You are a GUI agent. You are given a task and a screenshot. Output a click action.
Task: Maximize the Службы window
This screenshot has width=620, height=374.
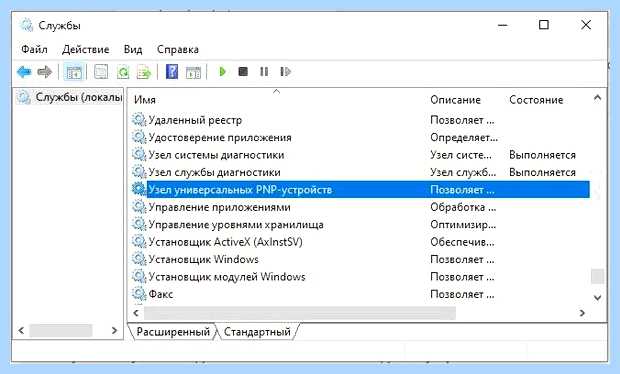coord(544,25)
